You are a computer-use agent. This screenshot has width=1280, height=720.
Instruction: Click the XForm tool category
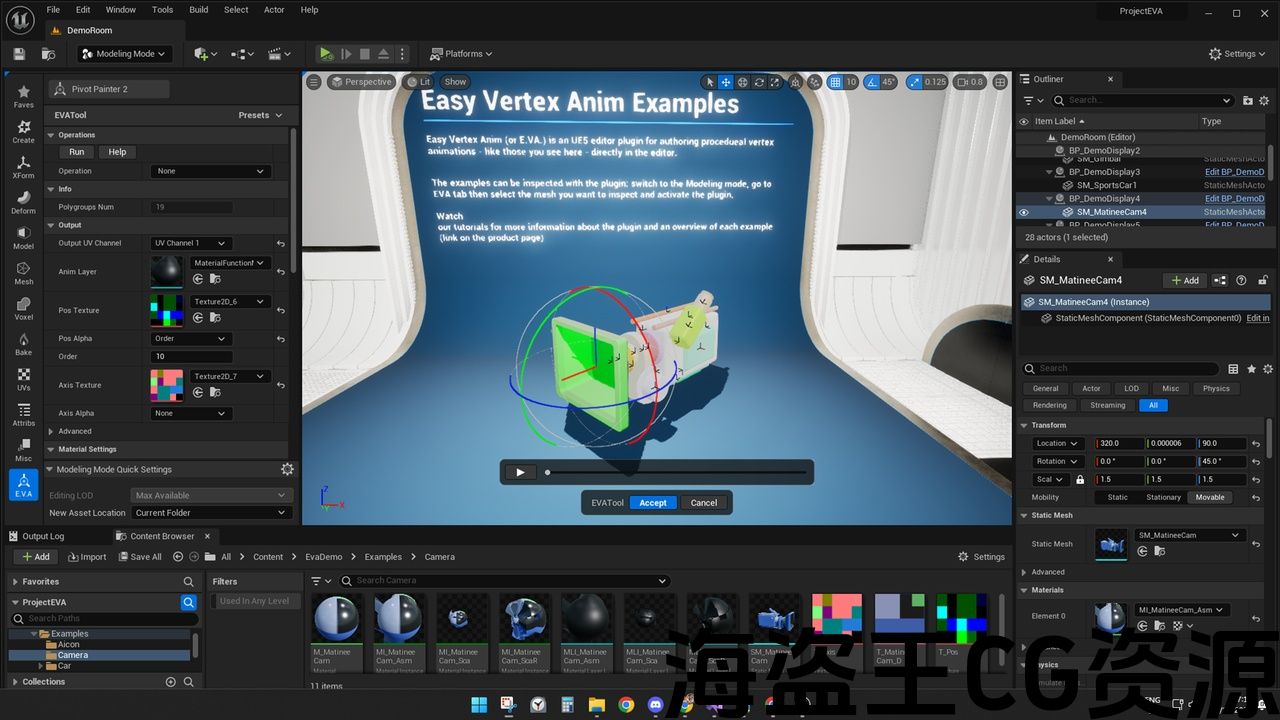point(23,164)
